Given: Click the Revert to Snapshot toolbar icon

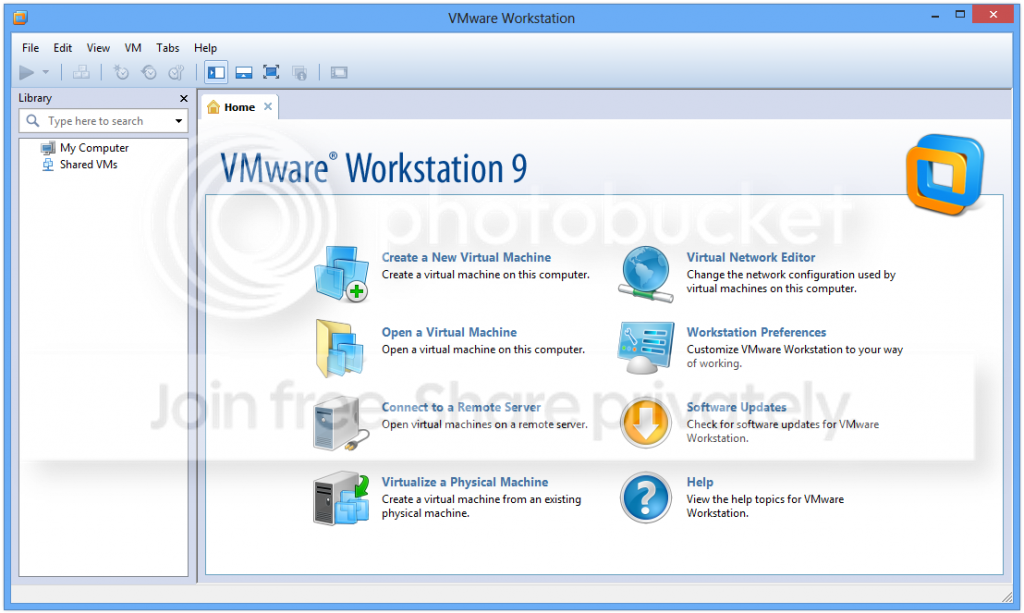Looking at the screenshot, I should click(149, 72).
